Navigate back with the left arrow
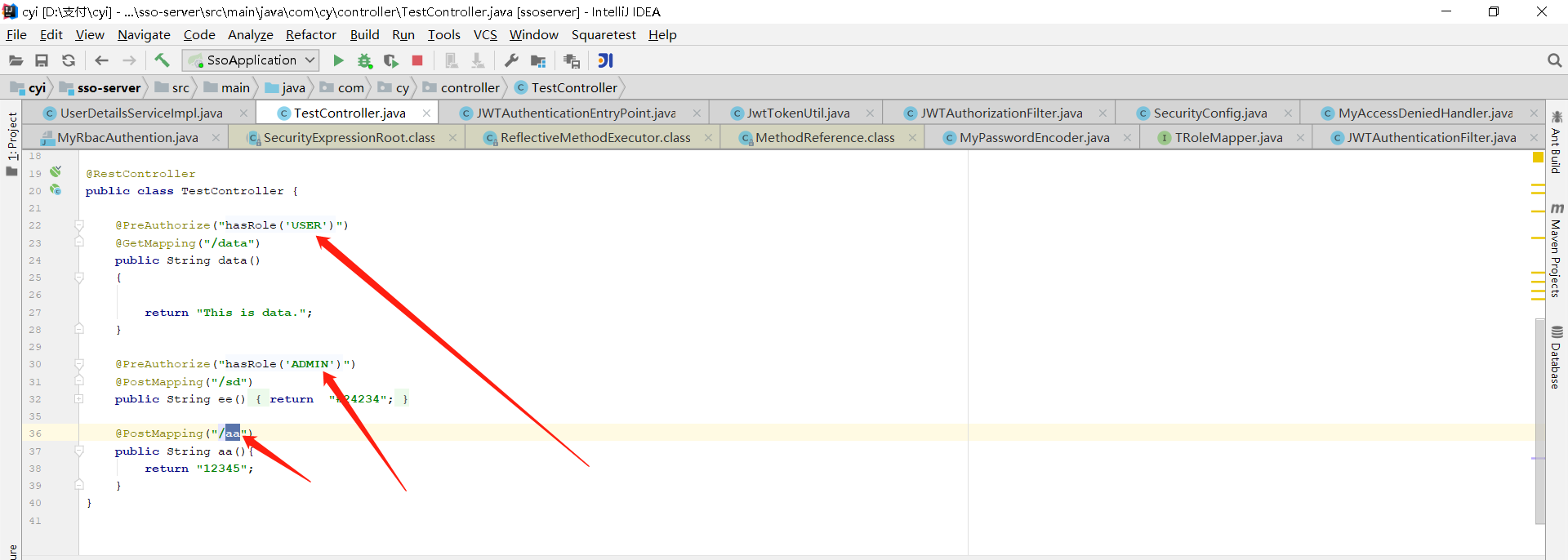 [101, 60]
